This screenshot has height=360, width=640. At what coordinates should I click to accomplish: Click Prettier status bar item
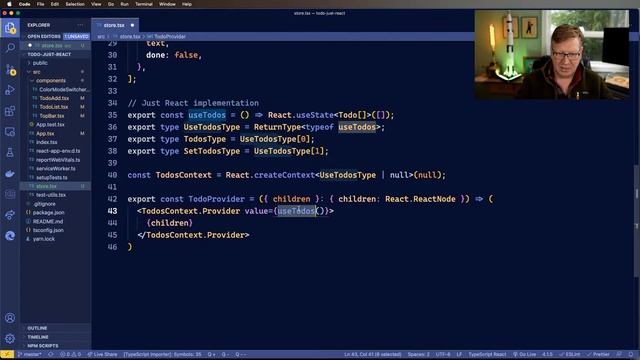pyautogui.click(x=598, y=354)
